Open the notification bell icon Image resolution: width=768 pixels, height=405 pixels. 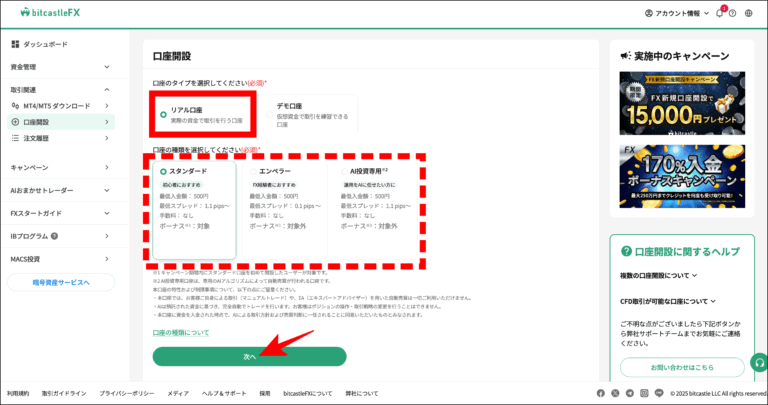click(720, 14)
